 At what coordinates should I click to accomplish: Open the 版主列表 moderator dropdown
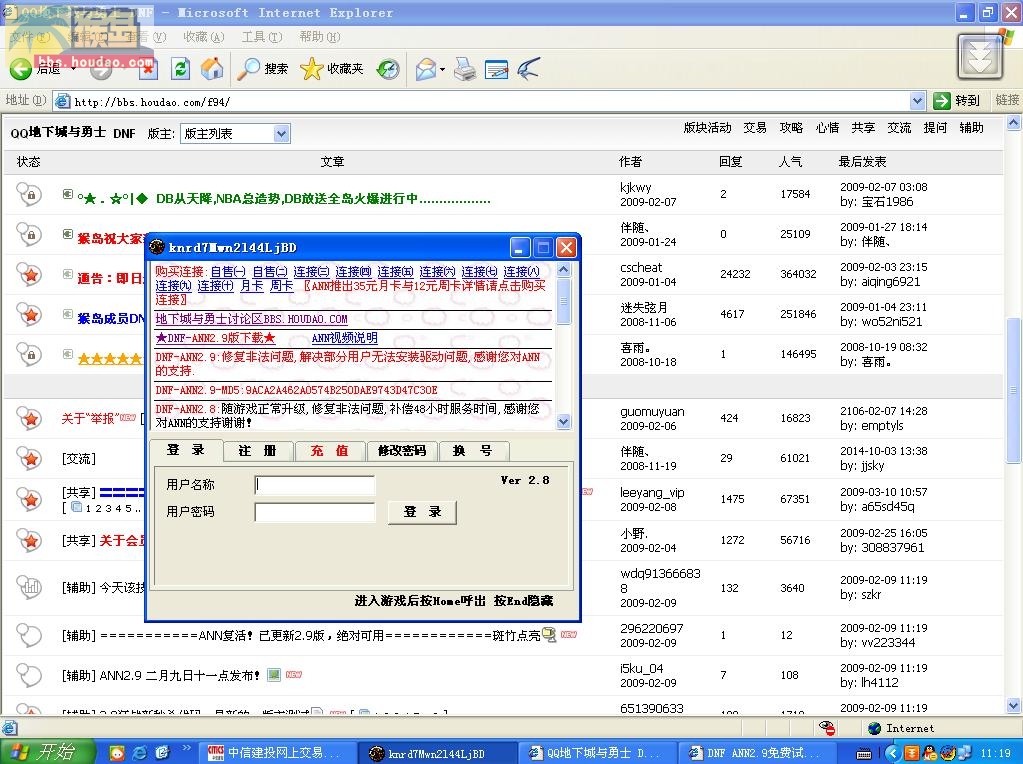(x=235, y=134)
